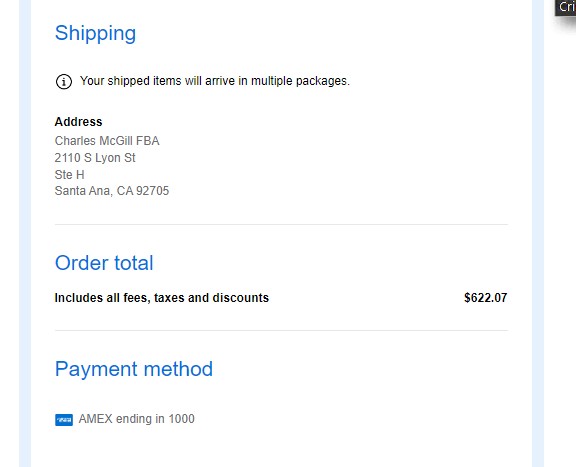Click the multiple packages notice text

[x=215, y=81]
